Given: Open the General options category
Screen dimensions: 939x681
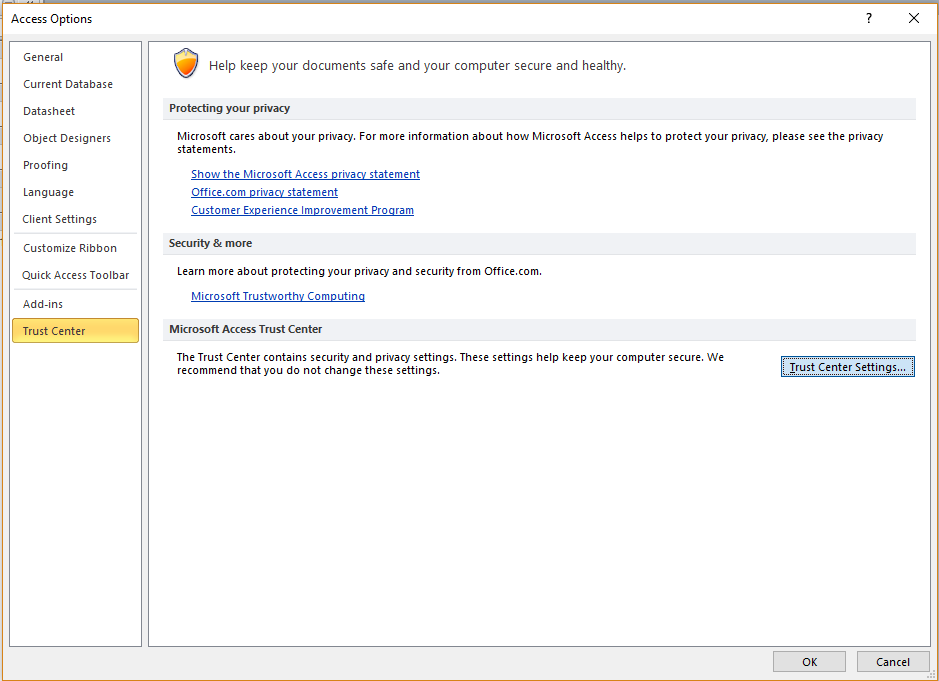Looking at the screenshot, I should [x=75, y=57].
